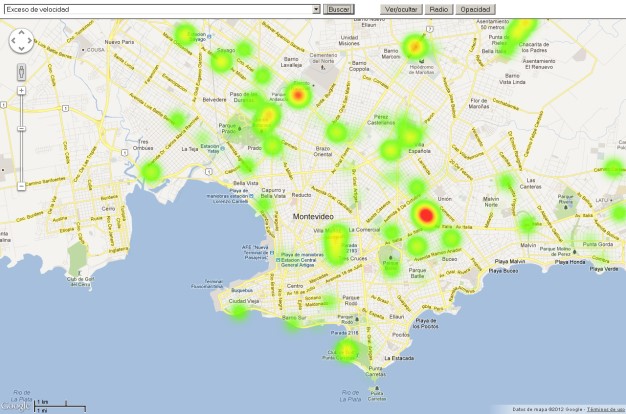This screenshot has height=414, width=626.
Task: Zoom out with the minus button
Action: [21, 186]
